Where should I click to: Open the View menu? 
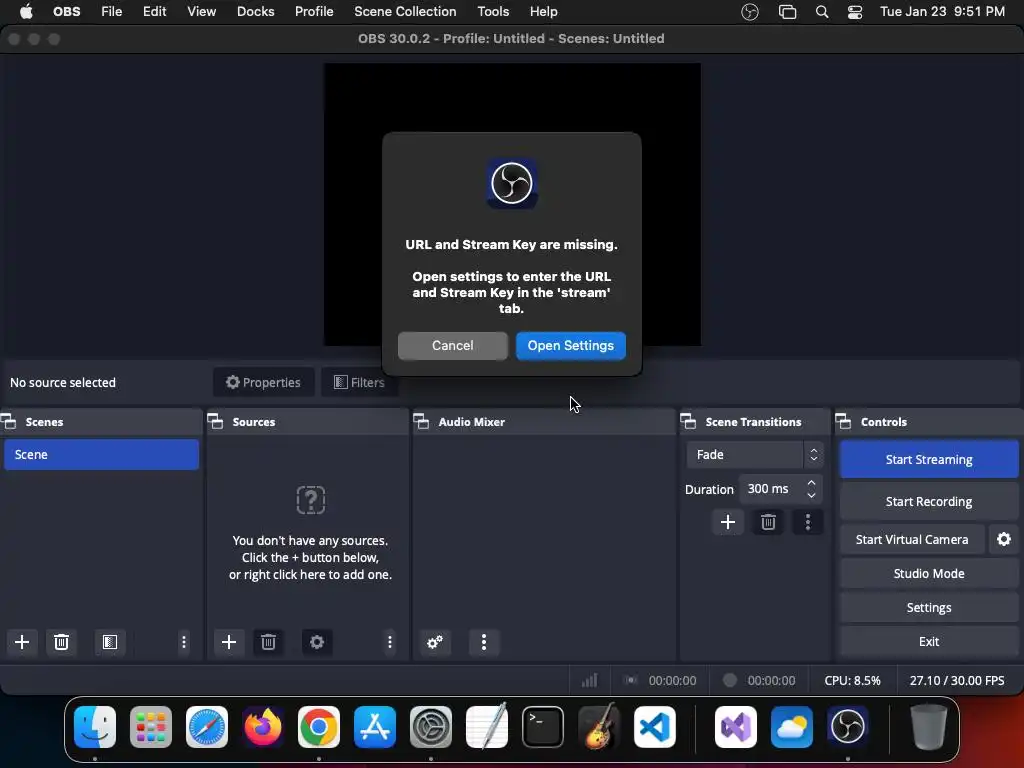coord(201,12)
